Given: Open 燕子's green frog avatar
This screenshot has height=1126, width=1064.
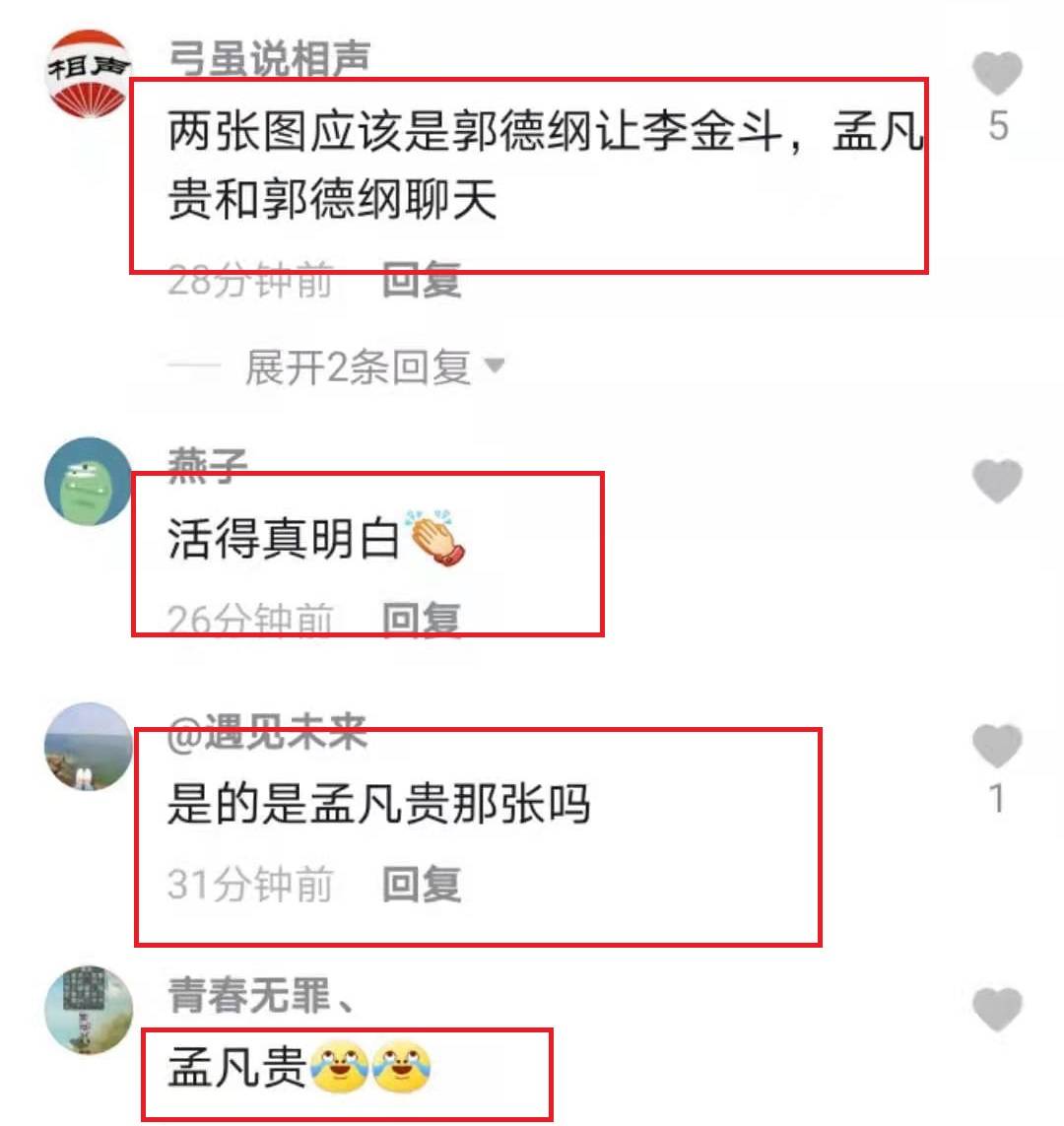Looking at the screenshot, I should coord(89,481).
